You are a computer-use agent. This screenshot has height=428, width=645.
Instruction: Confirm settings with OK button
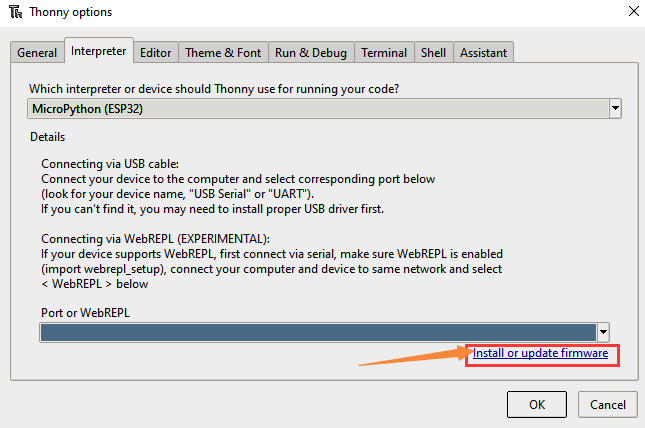[537, 405]
